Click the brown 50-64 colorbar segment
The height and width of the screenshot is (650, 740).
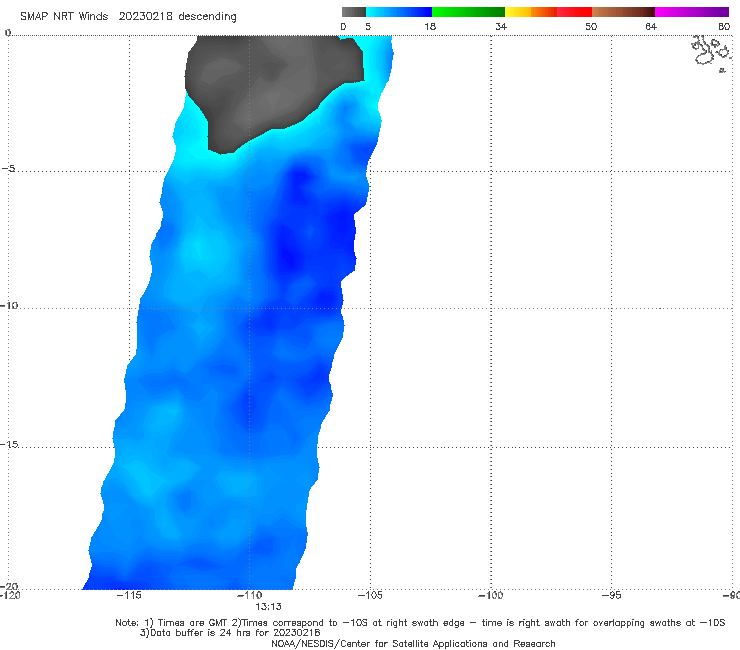coord(623,12)
